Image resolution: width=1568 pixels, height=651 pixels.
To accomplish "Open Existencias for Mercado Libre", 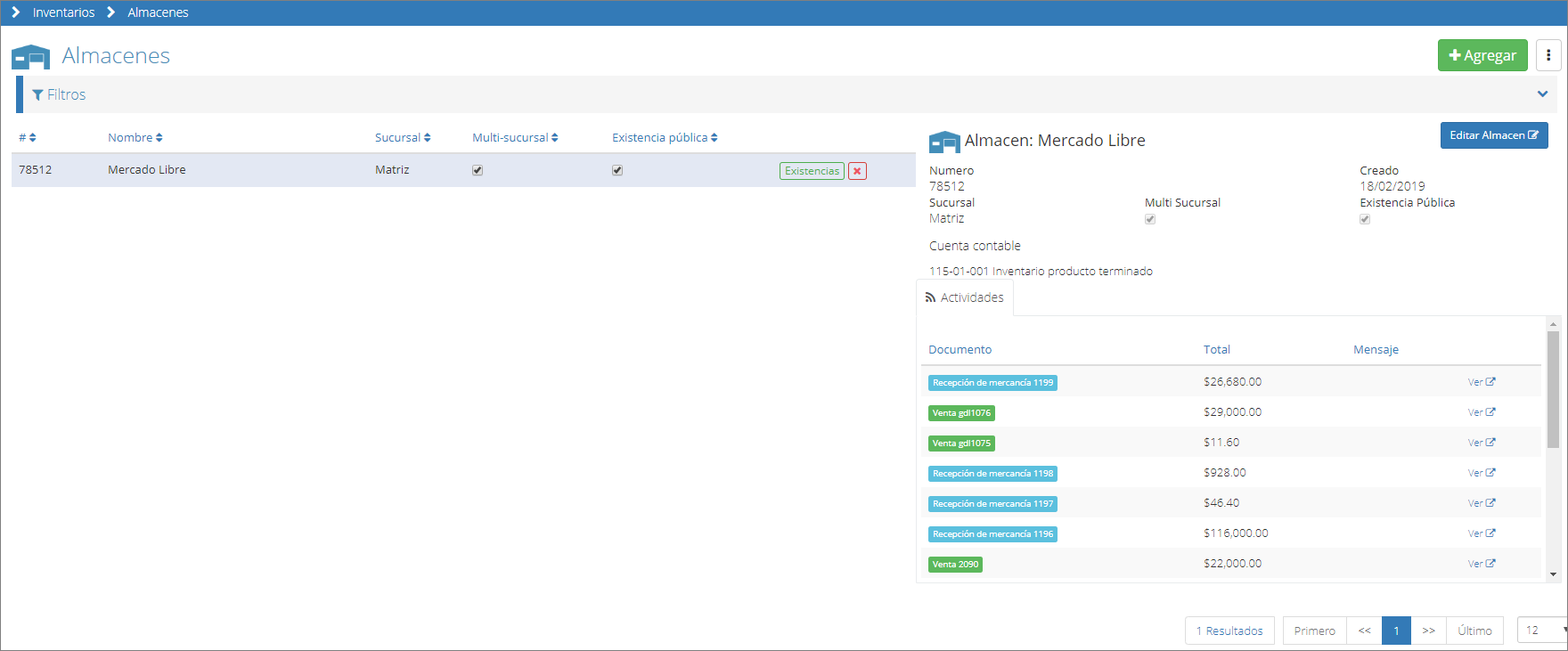I will tap(812, 171).
